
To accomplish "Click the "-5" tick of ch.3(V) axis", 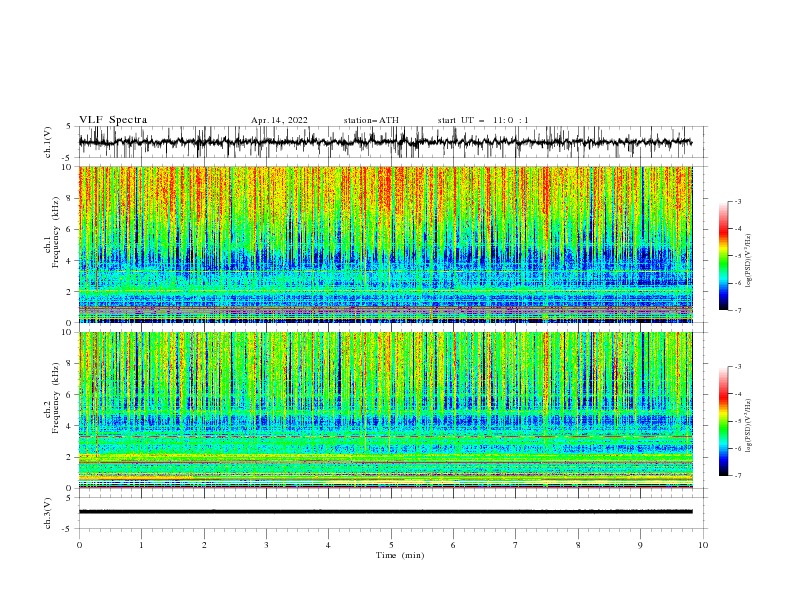I will pos(68,529).
